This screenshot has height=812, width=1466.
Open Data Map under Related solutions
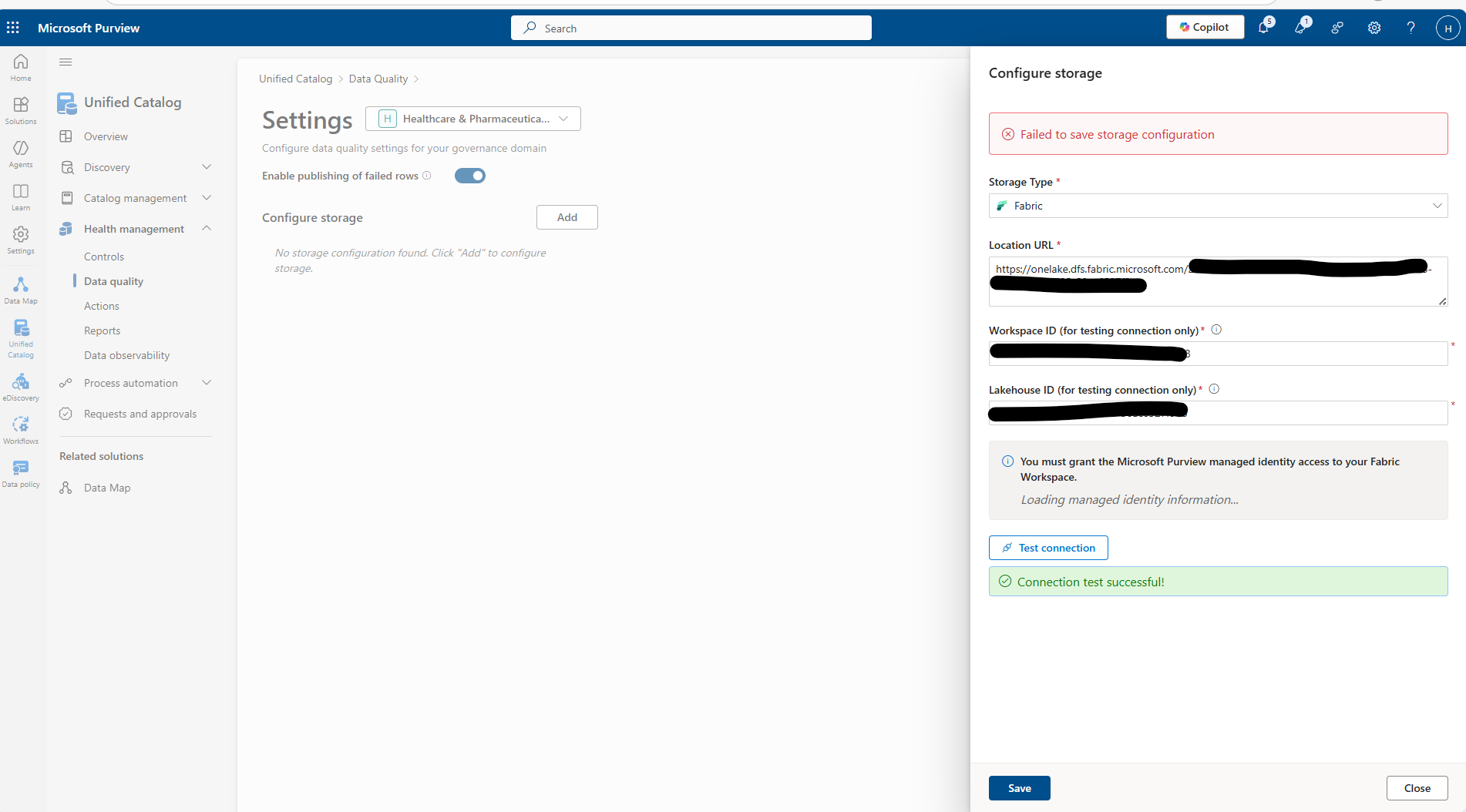tap(107, 488)
